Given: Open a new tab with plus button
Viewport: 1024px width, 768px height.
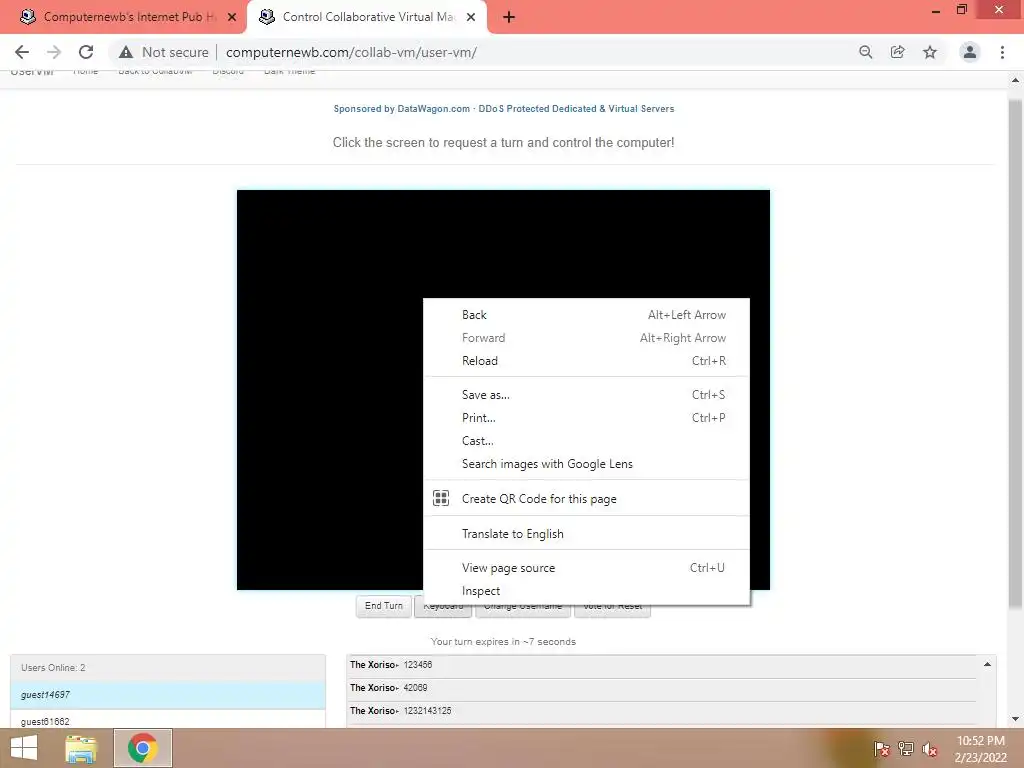Looking at the screenshot, I should [509, 18].
